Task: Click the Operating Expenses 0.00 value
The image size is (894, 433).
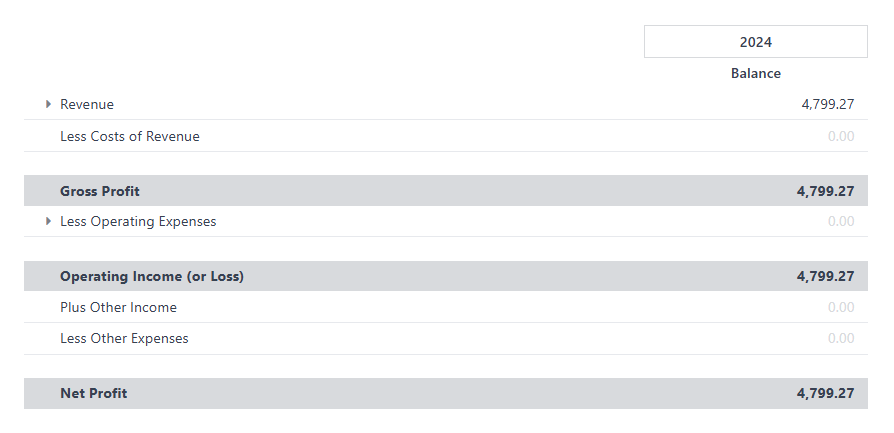Action: [x=841, y=221]
